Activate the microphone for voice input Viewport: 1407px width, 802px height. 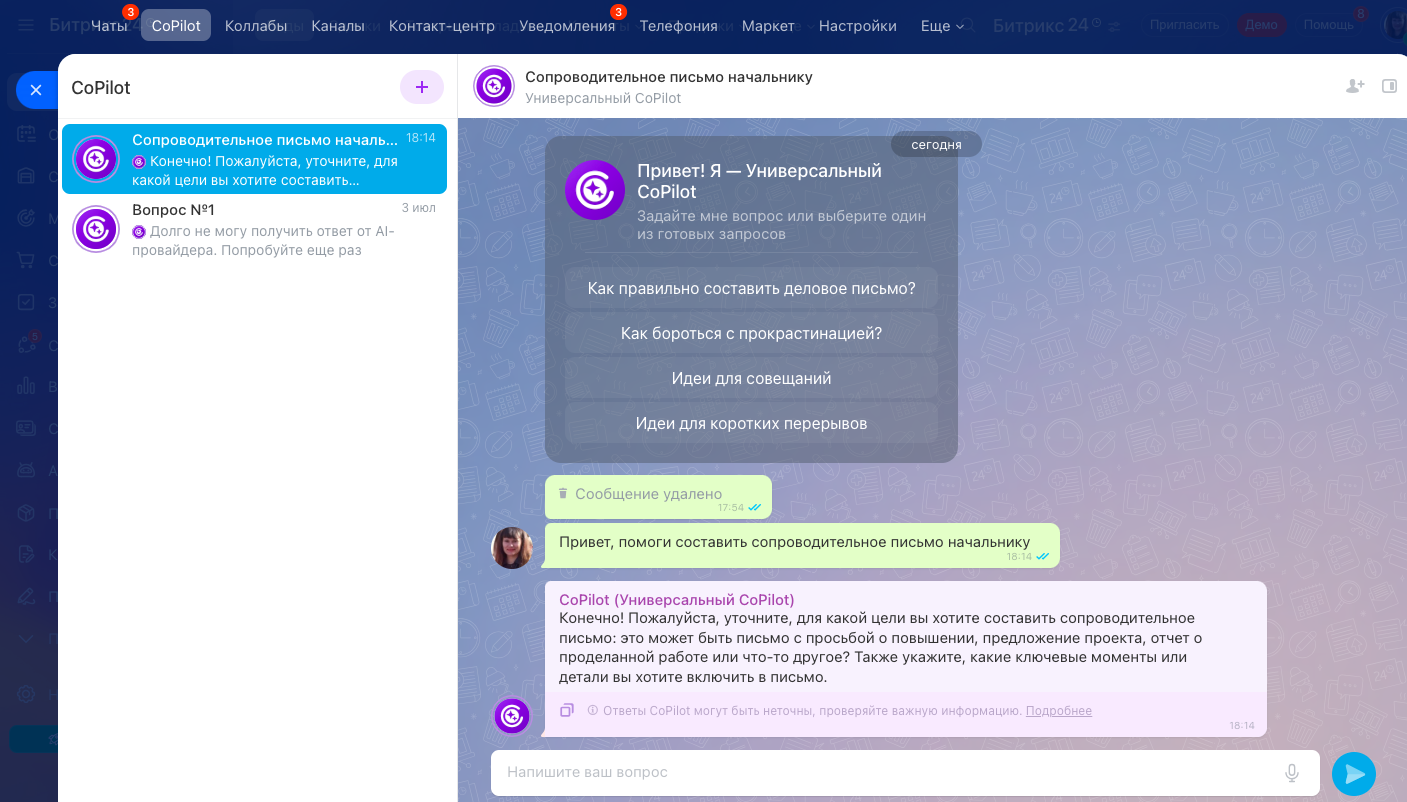click(1292, 772)
